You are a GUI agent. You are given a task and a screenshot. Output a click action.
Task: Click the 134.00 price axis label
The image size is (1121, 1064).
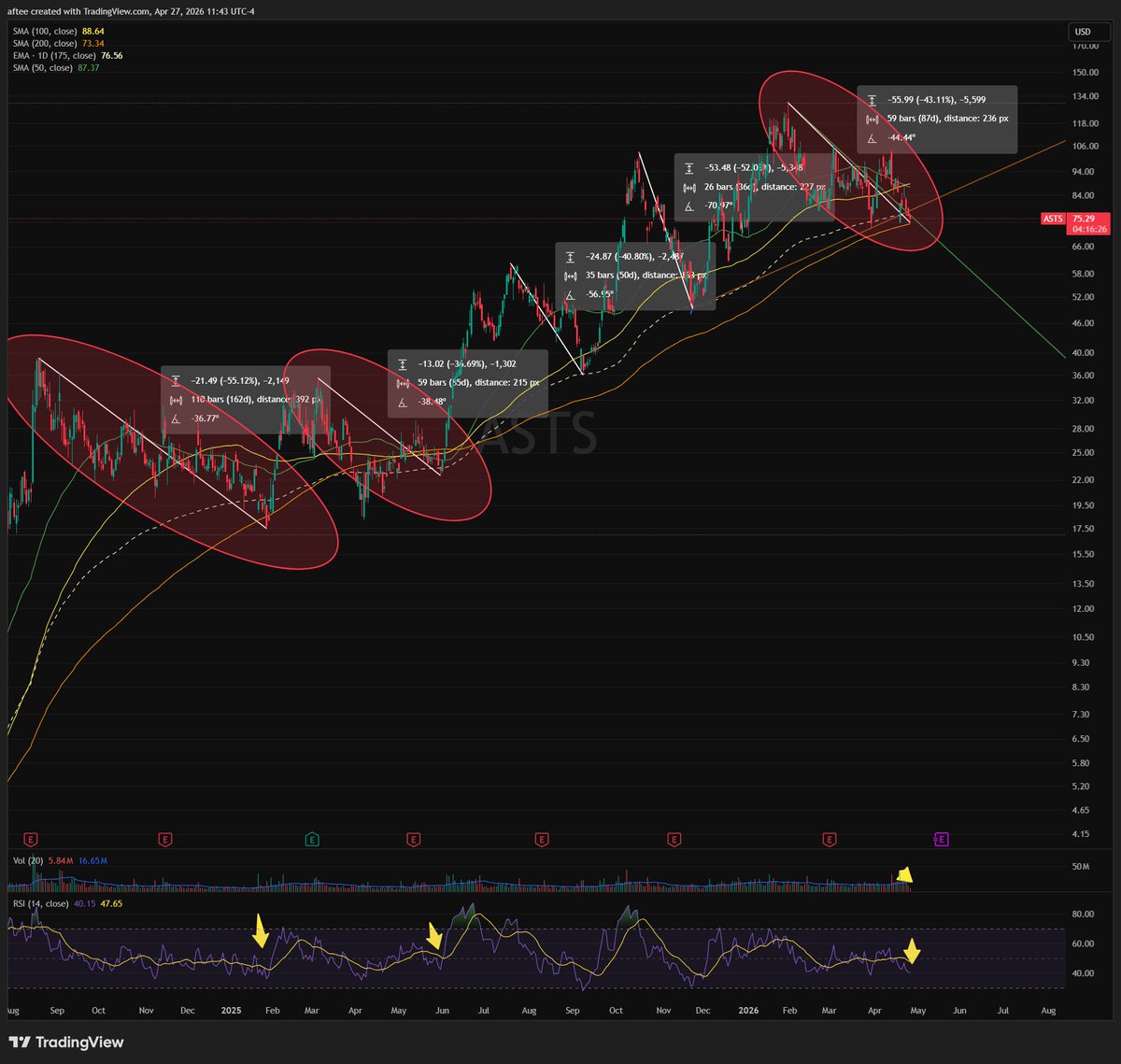pyautogui.click(x=1086, y=96)
